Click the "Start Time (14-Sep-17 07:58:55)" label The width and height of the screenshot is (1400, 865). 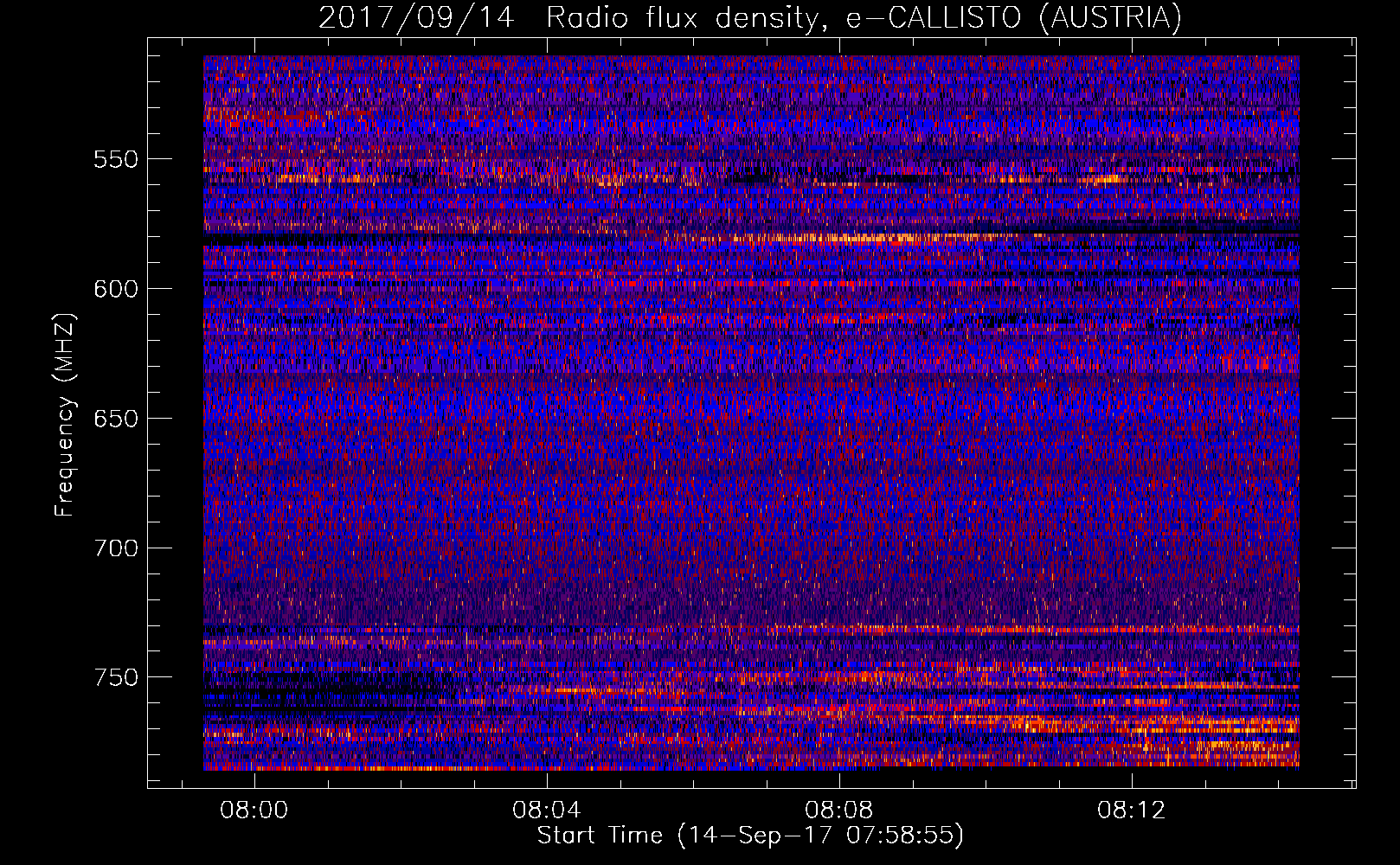click(750, 836)
